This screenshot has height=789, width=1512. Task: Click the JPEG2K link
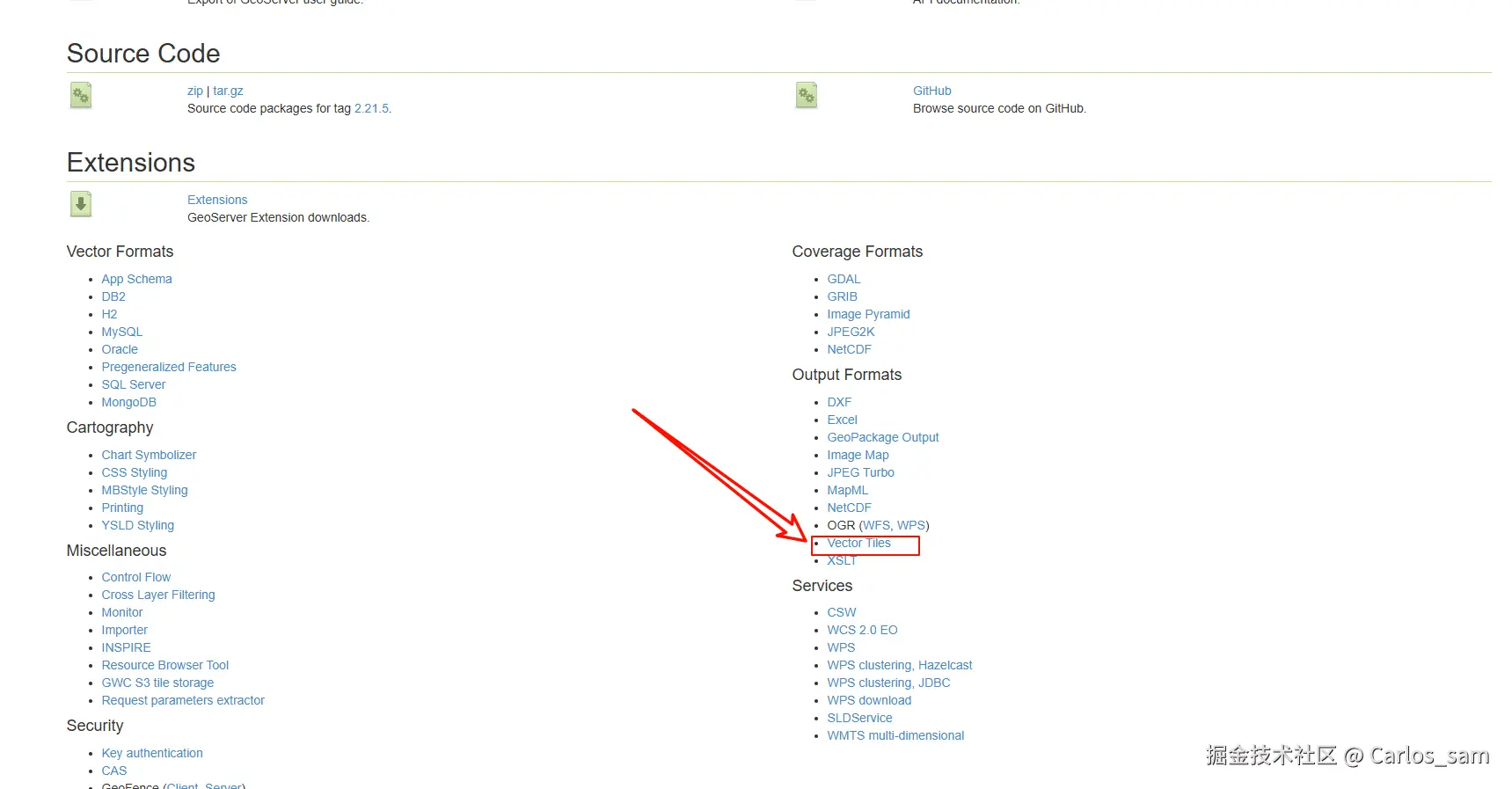click(x=851, y=332)
